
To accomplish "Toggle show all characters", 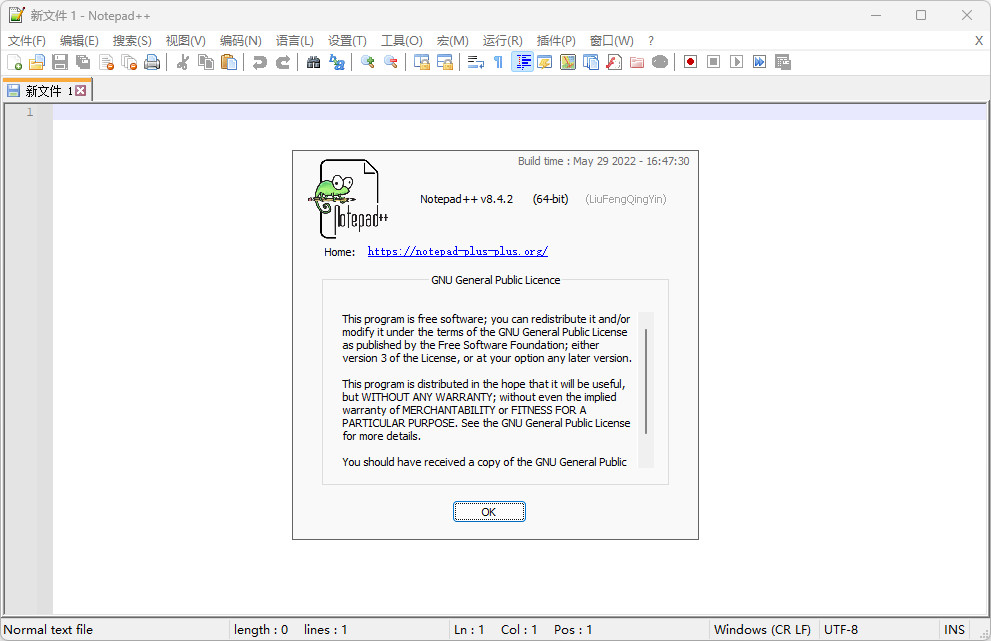I will (x=498, y=61).
